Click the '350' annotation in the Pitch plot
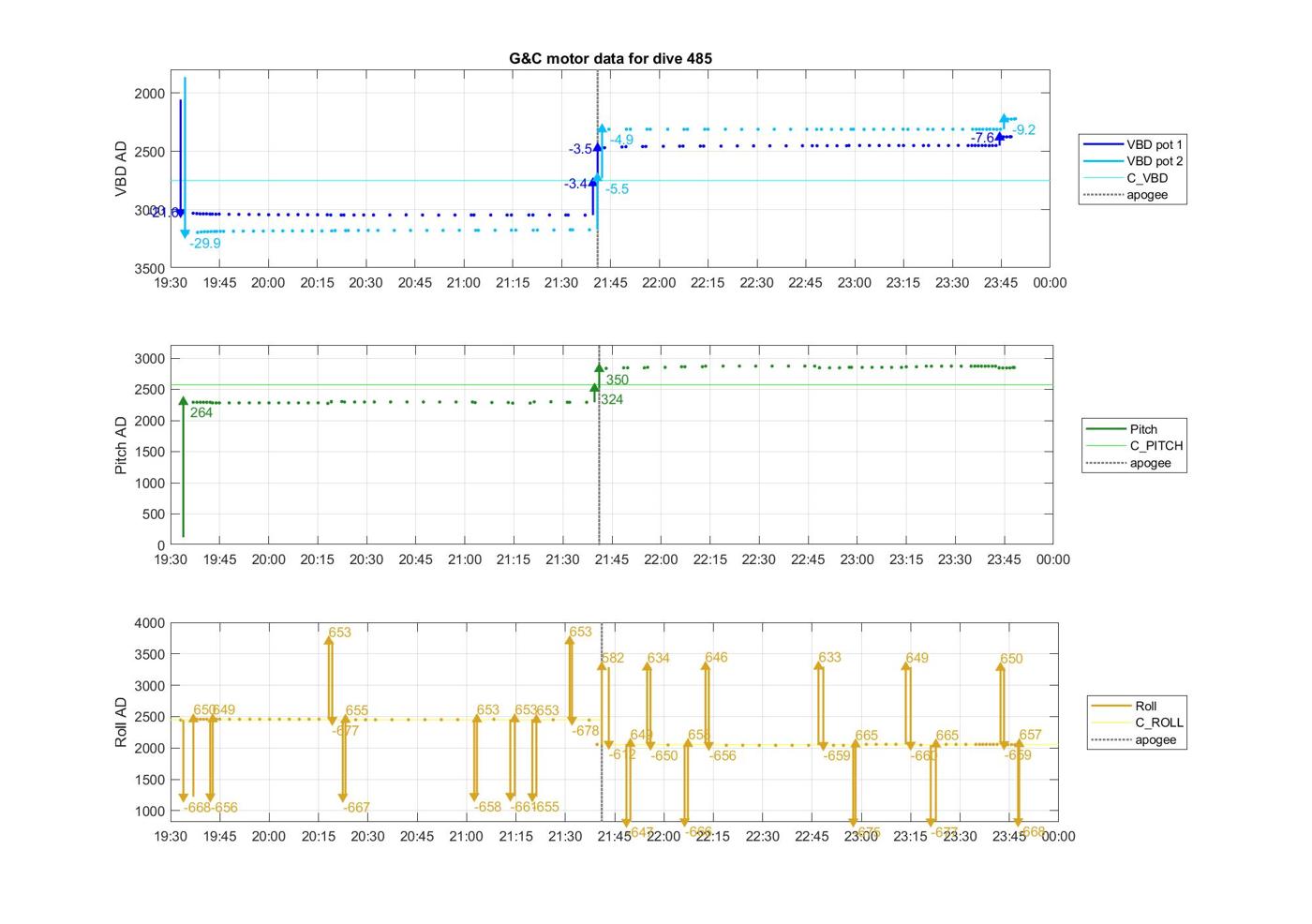The height and width of the screenshot is (924, 1312). 618,380
